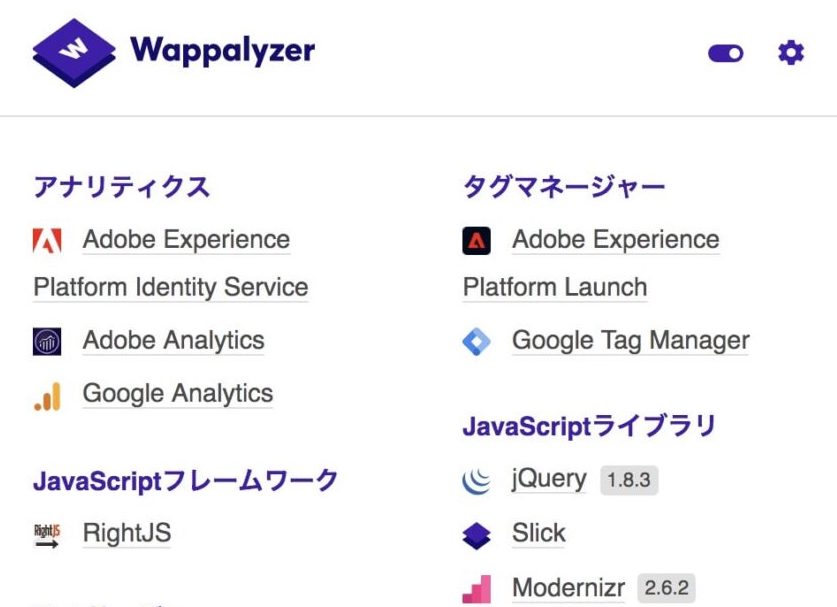The height and width of the screenshot is (607, 837).
Task: Click the Wappalyzer diamond logo icon
Action: pos(74,53)
